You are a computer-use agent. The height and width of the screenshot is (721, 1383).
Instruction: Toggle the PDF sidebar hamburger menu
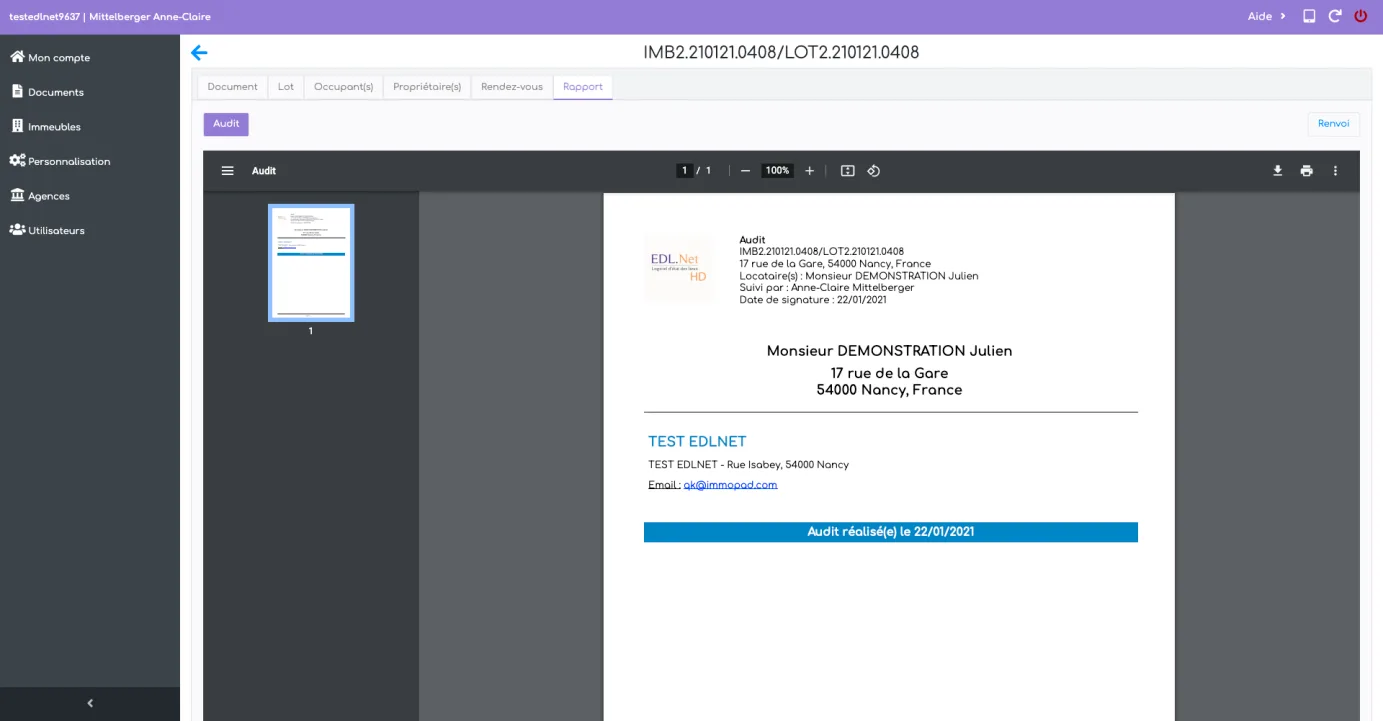[x=228, y=171]
